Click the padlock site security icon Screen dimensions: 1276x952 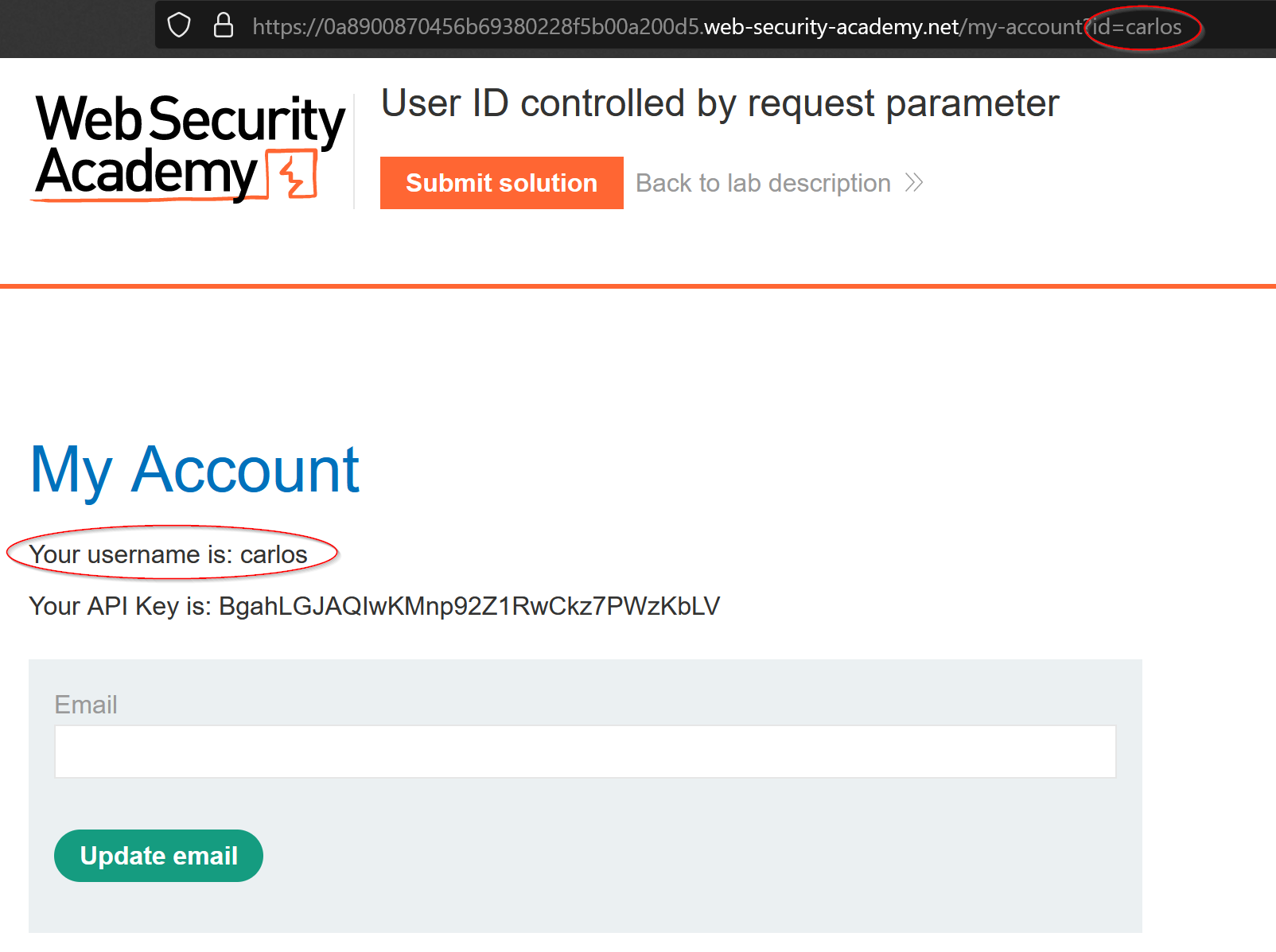[x=224, y=25]
